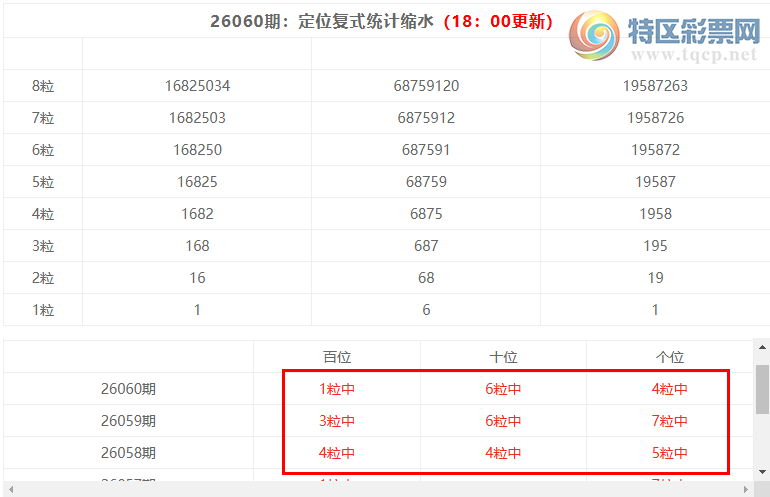Click 4粒中 under 个位 for 26060期
The width and height of the screenshot is (770, 497).
coord(670,389)
